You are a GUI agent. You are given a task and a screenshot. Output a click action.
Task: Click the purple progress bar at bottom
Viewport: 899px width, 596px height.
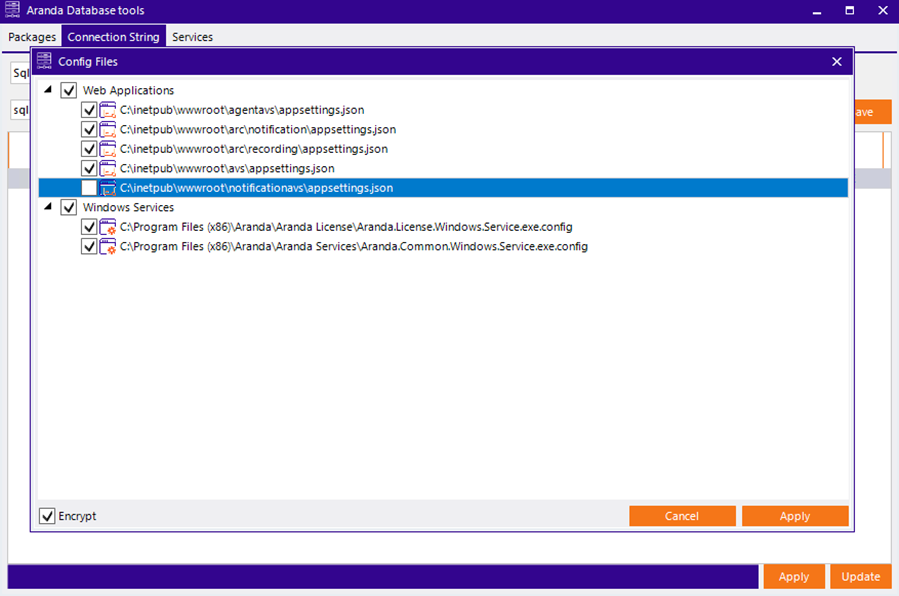(383, 577)
